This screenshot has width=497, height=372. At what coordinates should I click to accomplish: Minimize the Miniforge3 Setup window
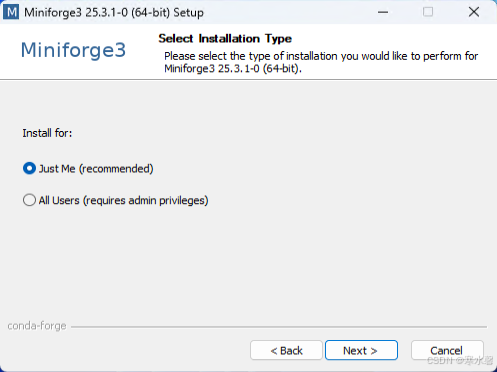pos(383,12)
